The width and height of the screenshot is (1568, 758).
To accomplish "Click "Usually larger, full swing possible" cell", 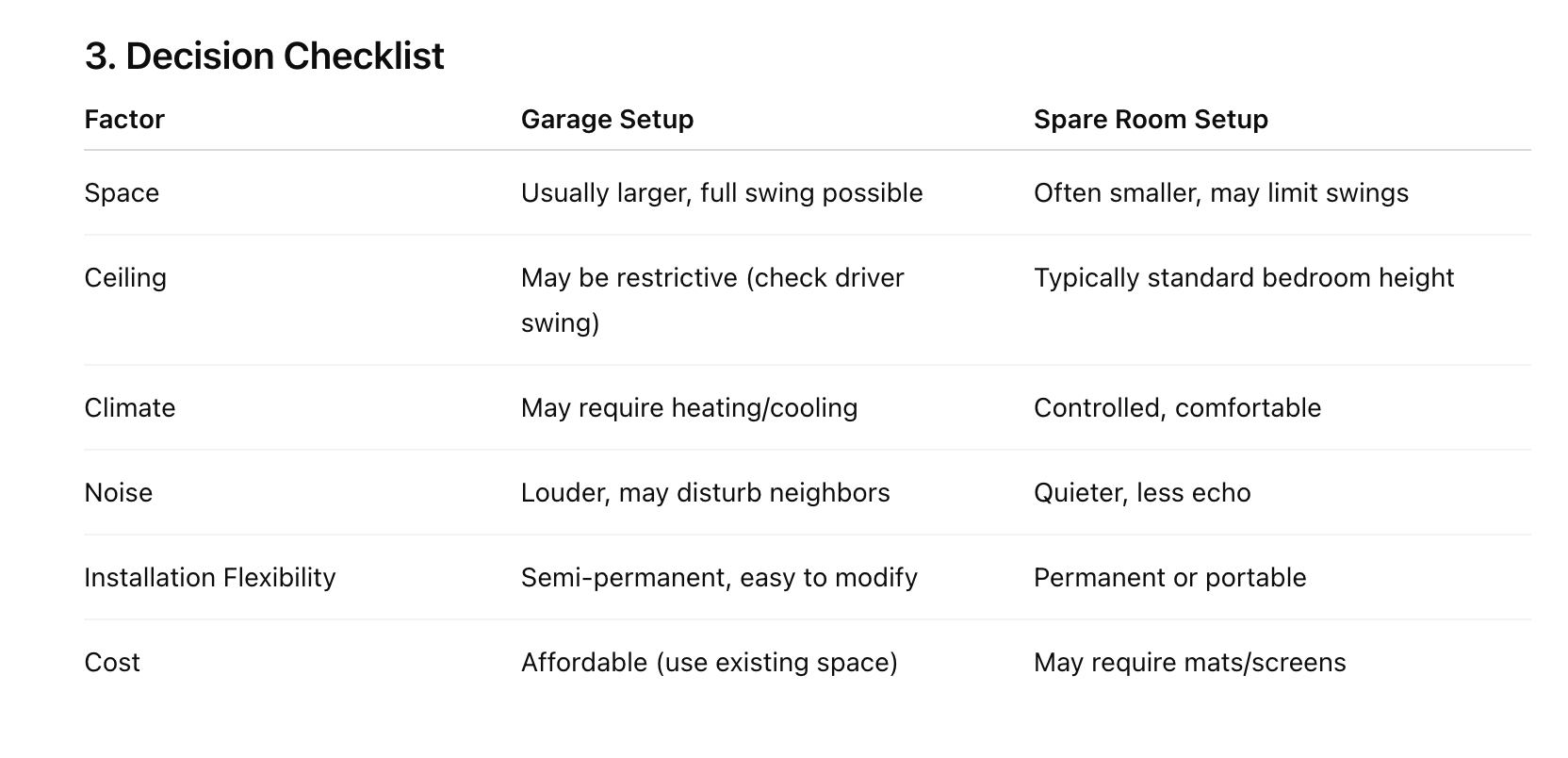I will coord(722,193).
